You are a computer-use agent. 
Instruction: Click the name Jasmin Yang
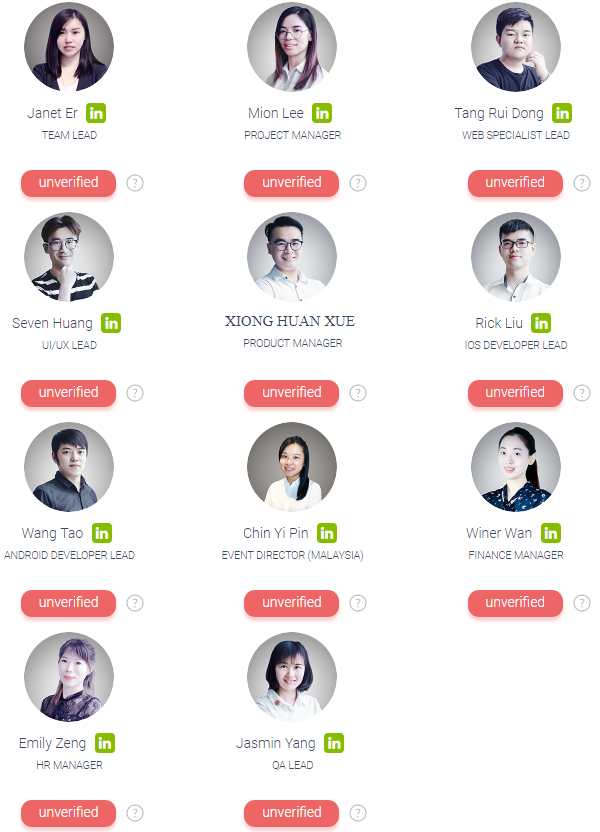pyautogui.click(x=276, y=743)
